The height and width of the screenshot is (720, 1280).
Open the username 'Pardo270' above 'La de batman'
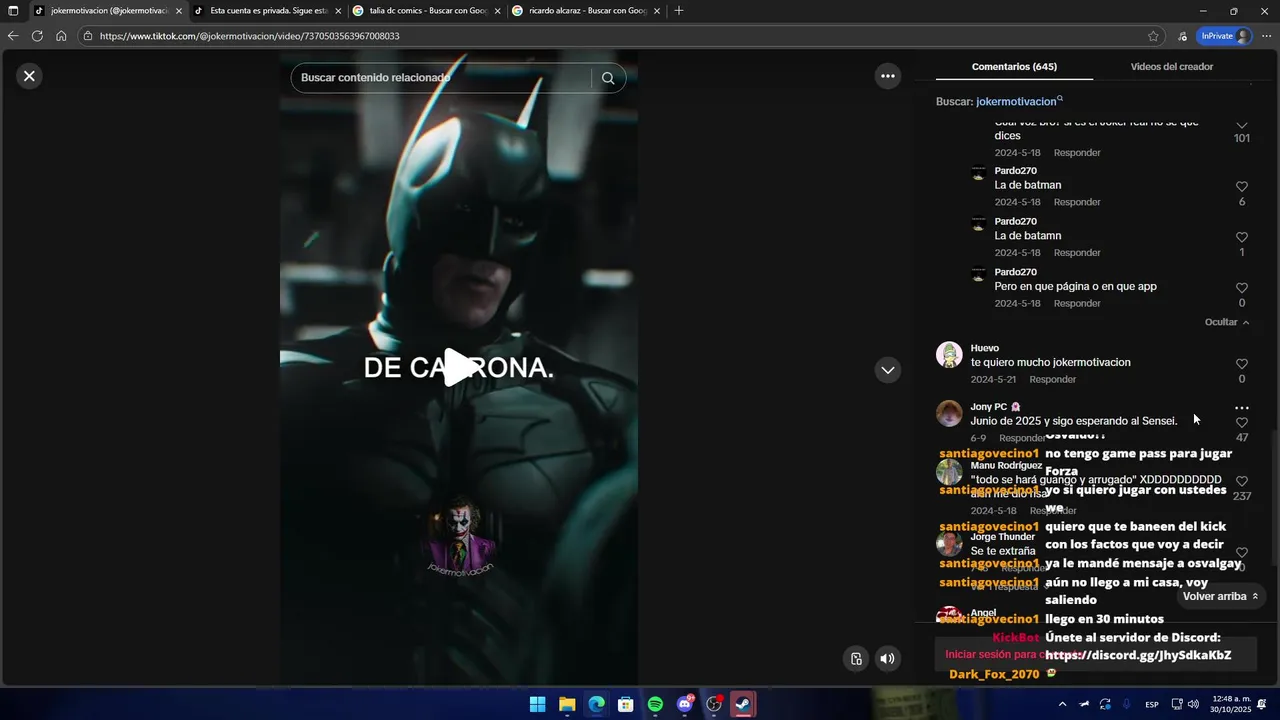coord(1015,171)
